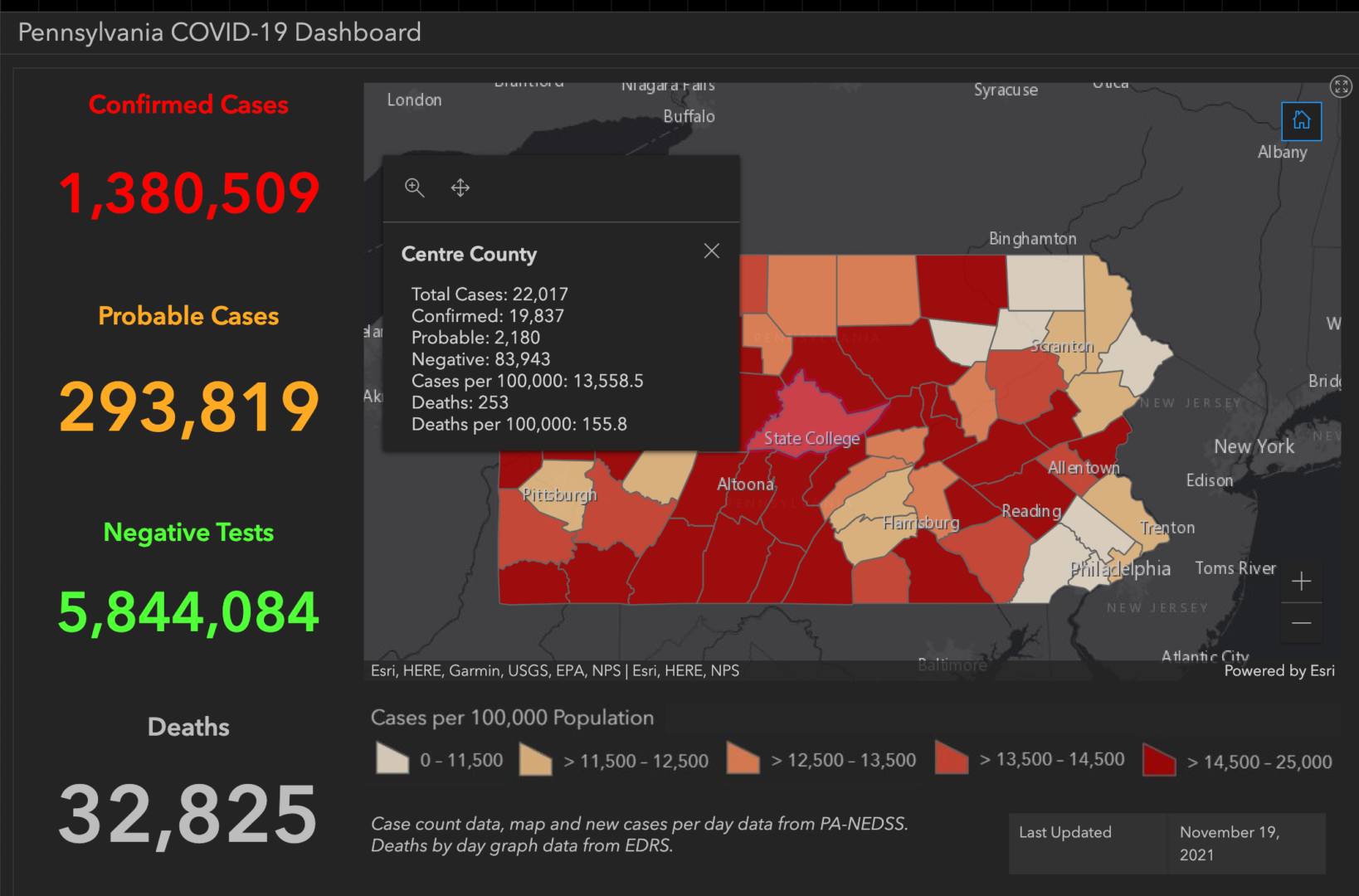Viewport: 1359px width, 896px height.
Task: Click the 'Confirmed Cases' heading
Action: pos(189,105)
